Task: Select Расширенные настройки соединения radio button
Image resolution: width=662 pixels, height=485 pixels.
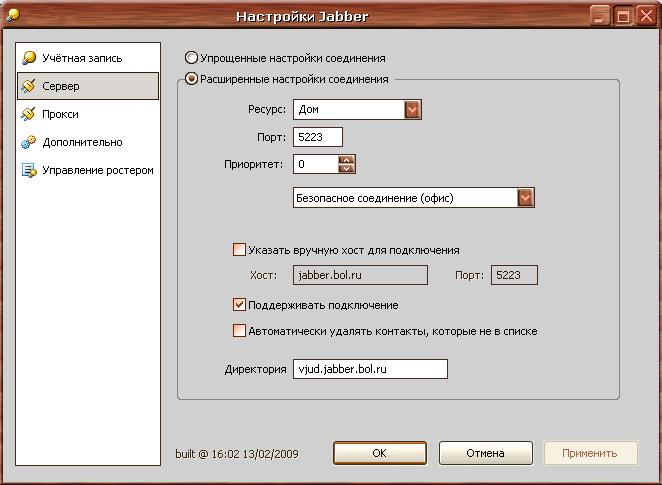Action: coord(191,79)
